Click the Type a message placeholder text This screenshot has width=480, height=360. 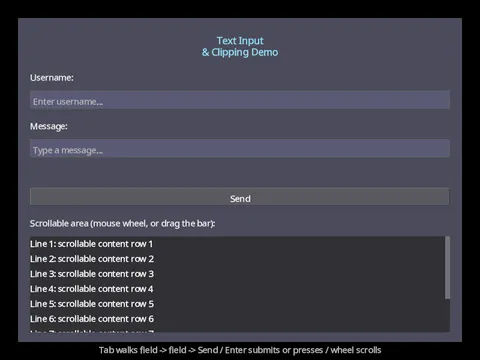point(68,150)
